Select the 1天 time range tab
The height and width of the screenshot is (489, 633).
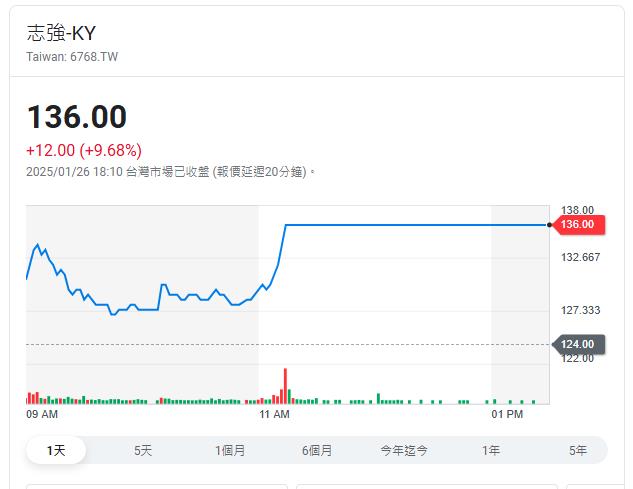coord(56,450)
